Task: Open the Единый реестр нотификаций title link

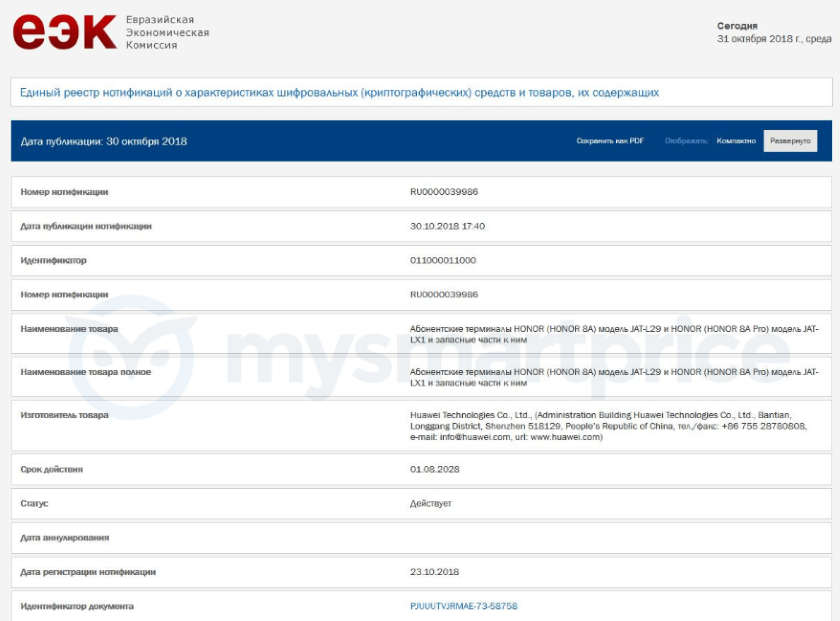Action: 339,93
